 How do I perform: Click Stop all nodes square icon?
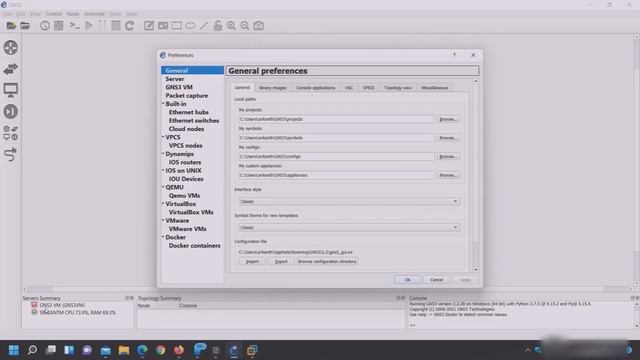pos(116,26)
